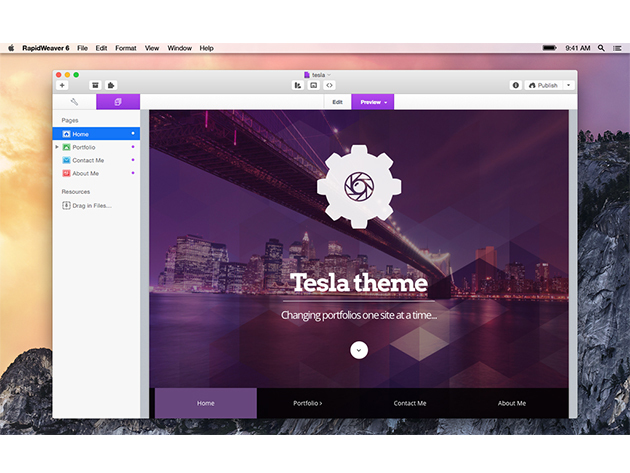The width and height of the screenshot is (630, 473).
Task: Click the green zoom window button
Action: pos(76,75)
